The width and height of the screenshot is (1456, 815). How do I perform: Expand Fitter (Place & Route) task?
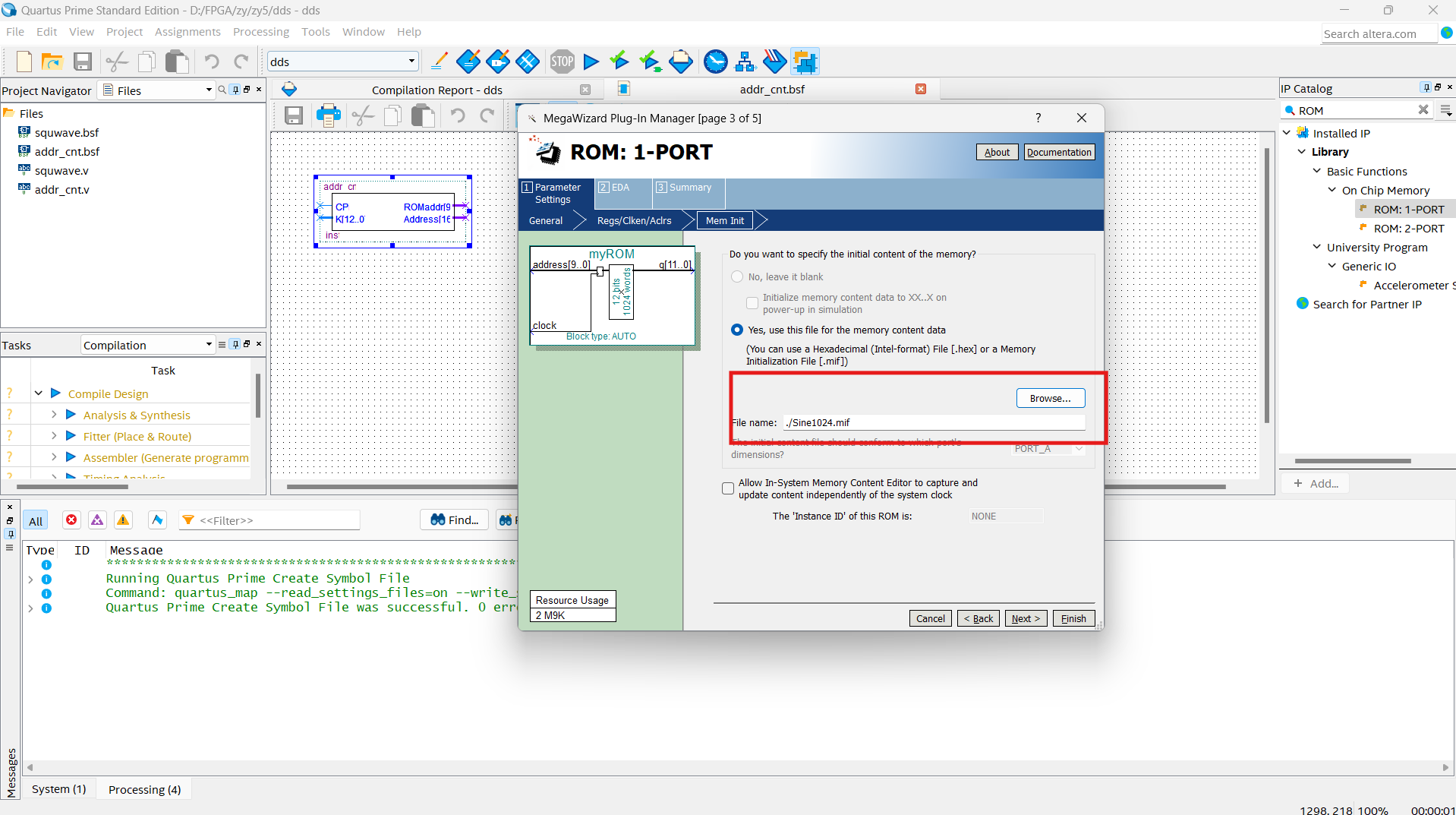tap(54, 436)
